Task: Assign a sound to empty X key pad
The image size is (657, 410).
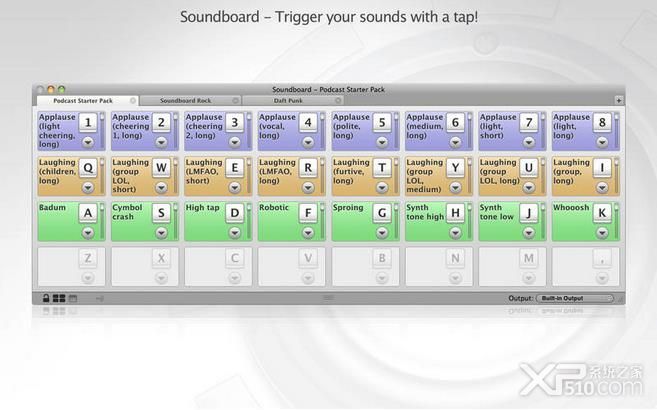Action: (145, 266)
